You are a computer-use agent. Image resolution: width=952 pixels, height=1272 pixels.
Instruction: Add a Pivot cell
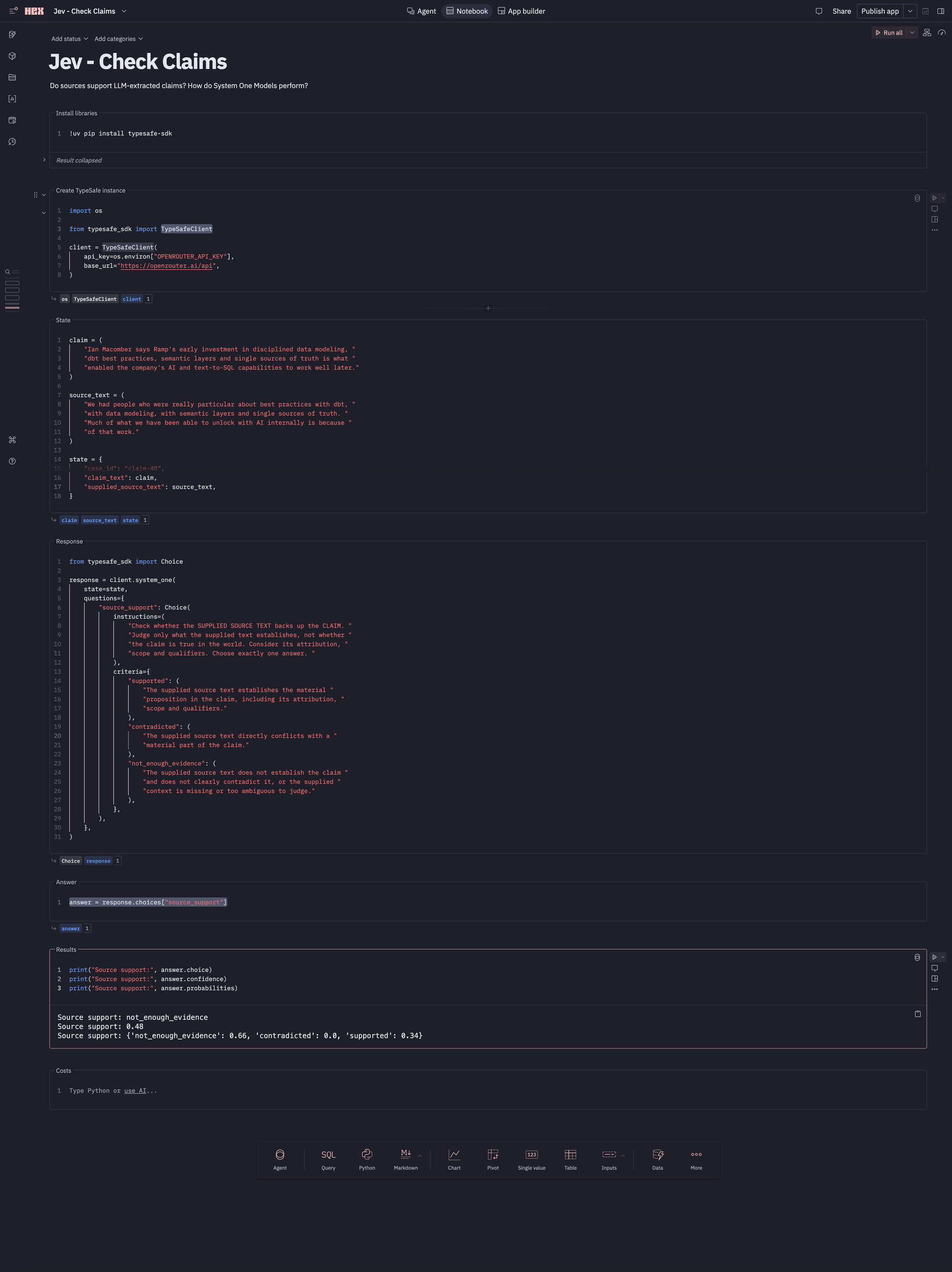(493, 1160)
